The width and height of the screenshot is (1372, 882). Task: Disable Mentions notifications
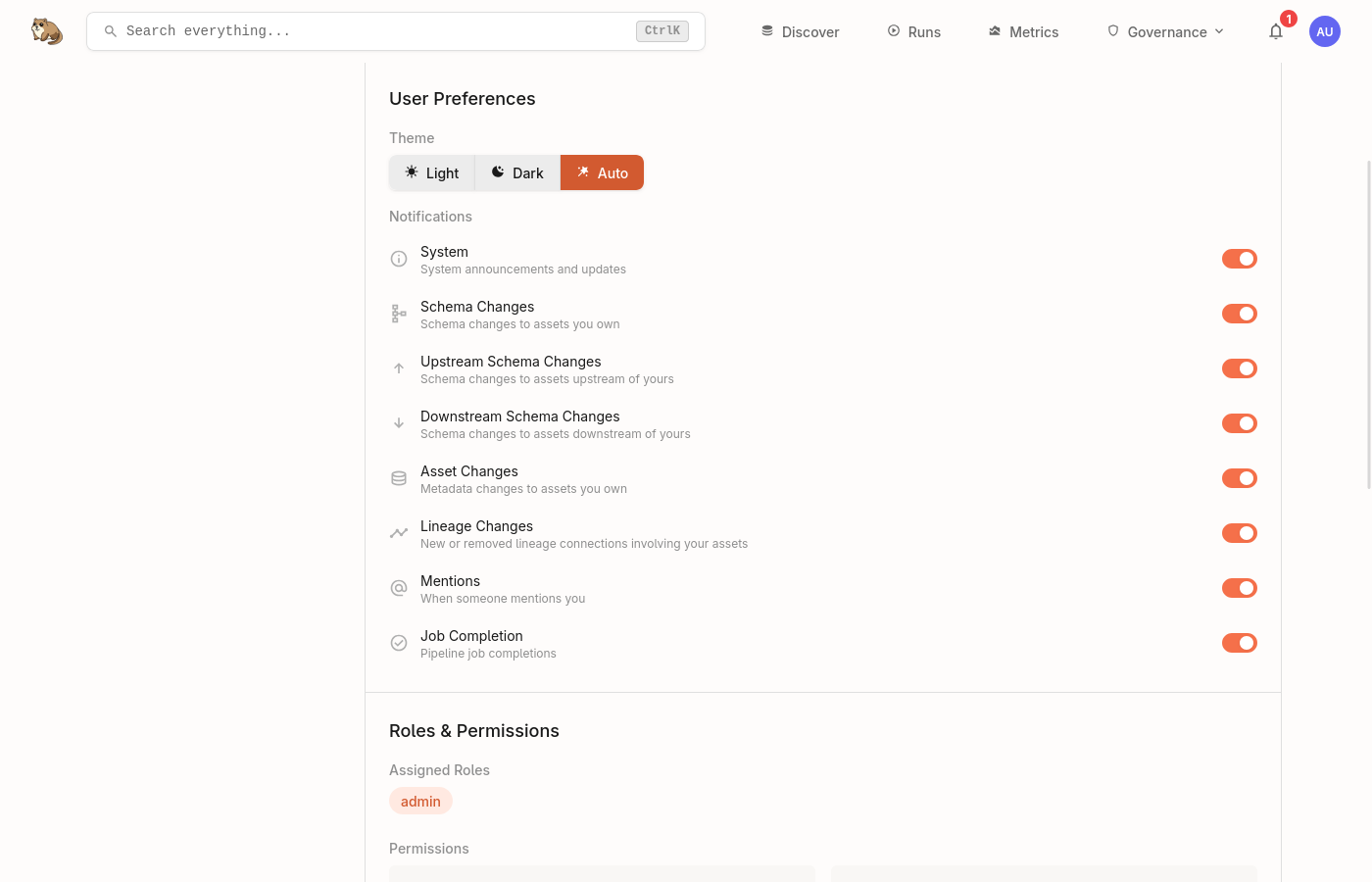pyautogui.click(x=1239, y=588)
